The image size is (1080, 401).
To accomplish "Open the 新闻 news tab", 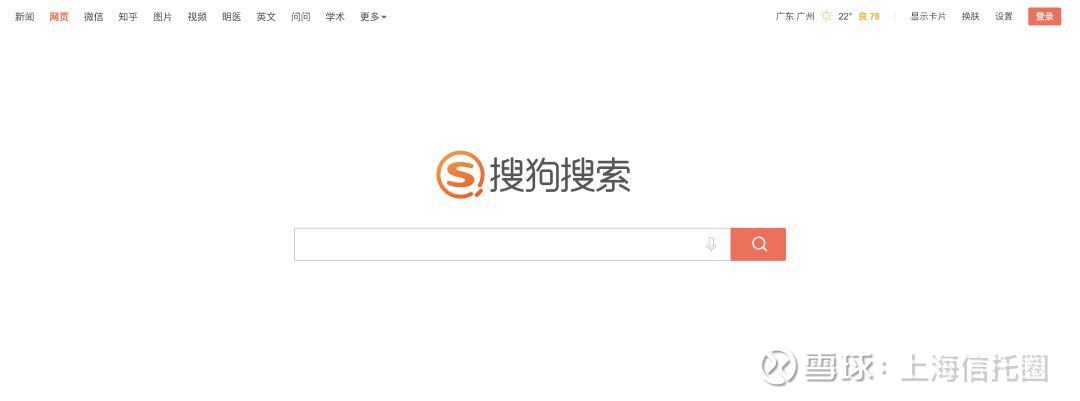I will click(x=24, y=17).
